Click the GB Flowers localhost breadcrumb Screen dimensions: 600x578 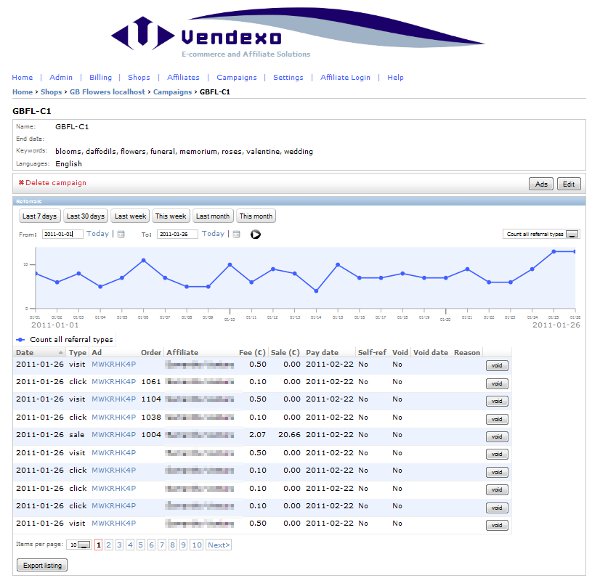pyautogui.click(x=107, y=92)
